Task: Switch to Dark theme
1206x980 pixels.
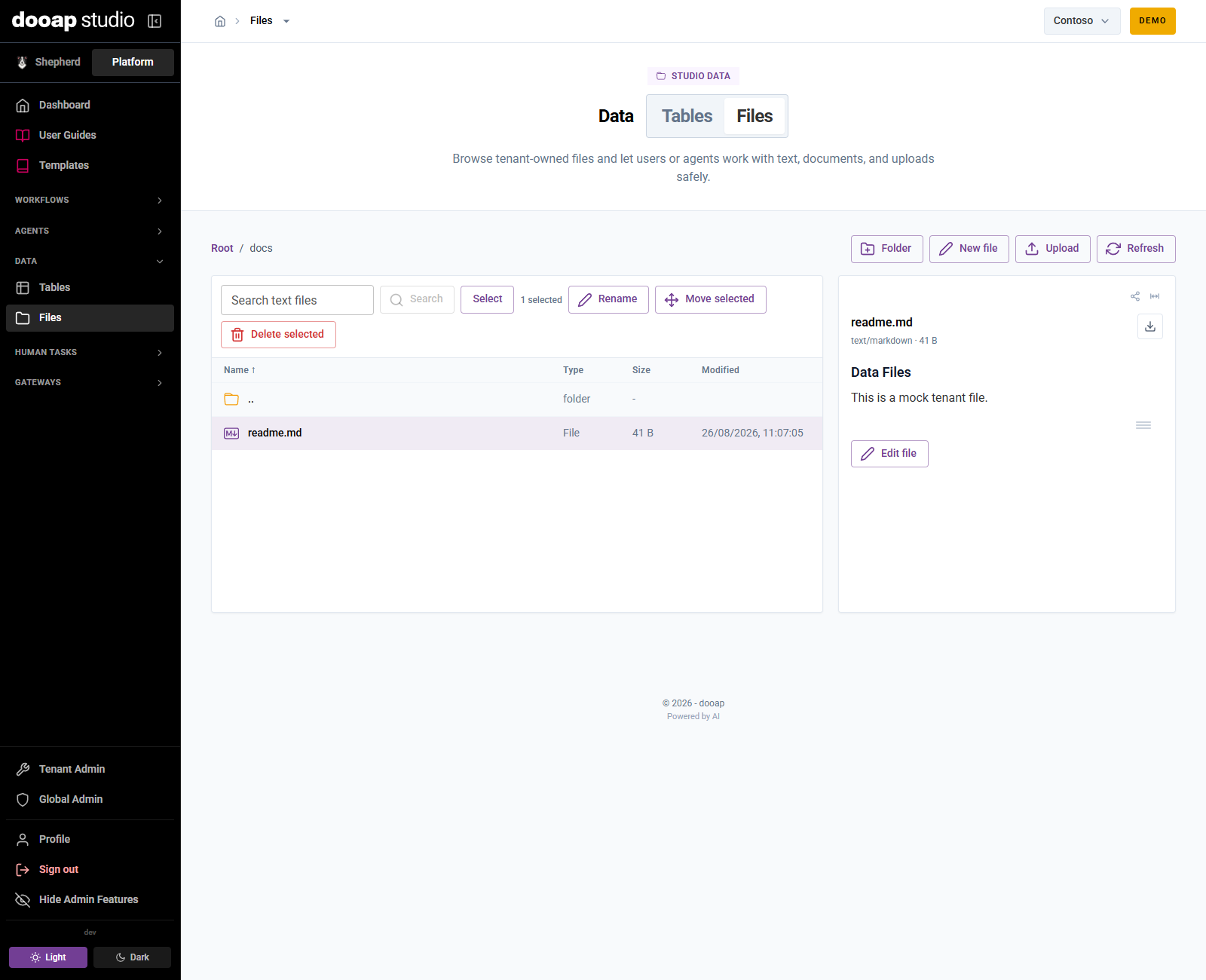Action: click(x=132, y=957)
